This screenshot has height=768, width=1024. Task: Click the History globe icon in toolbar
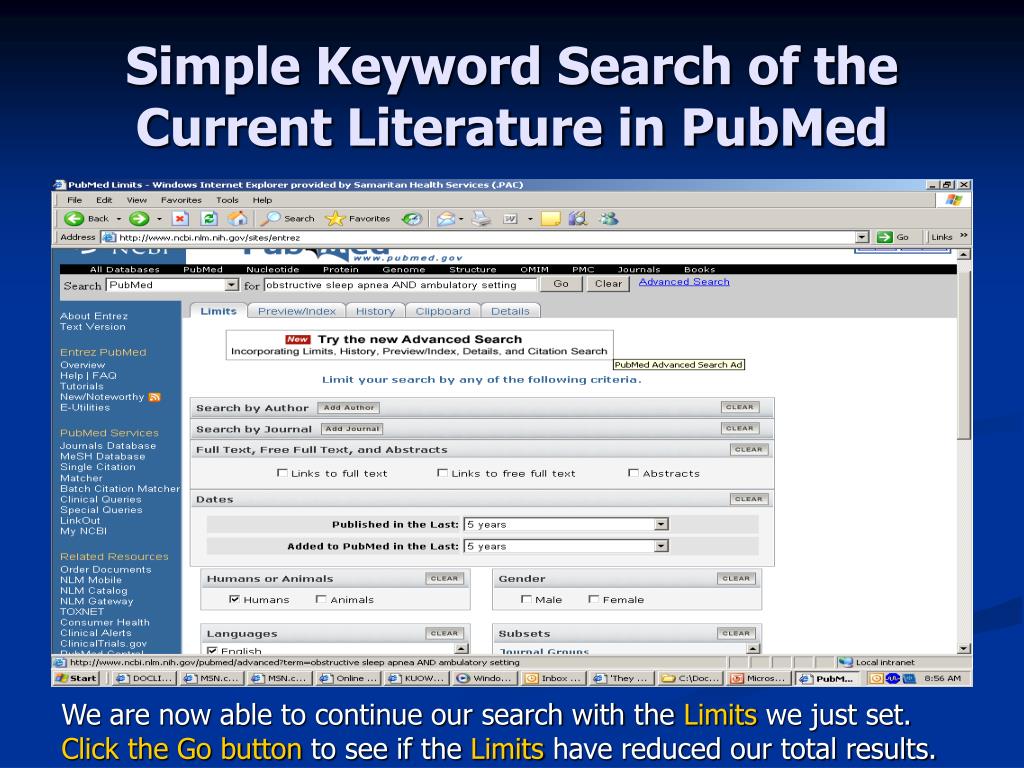tap(412, 219)
